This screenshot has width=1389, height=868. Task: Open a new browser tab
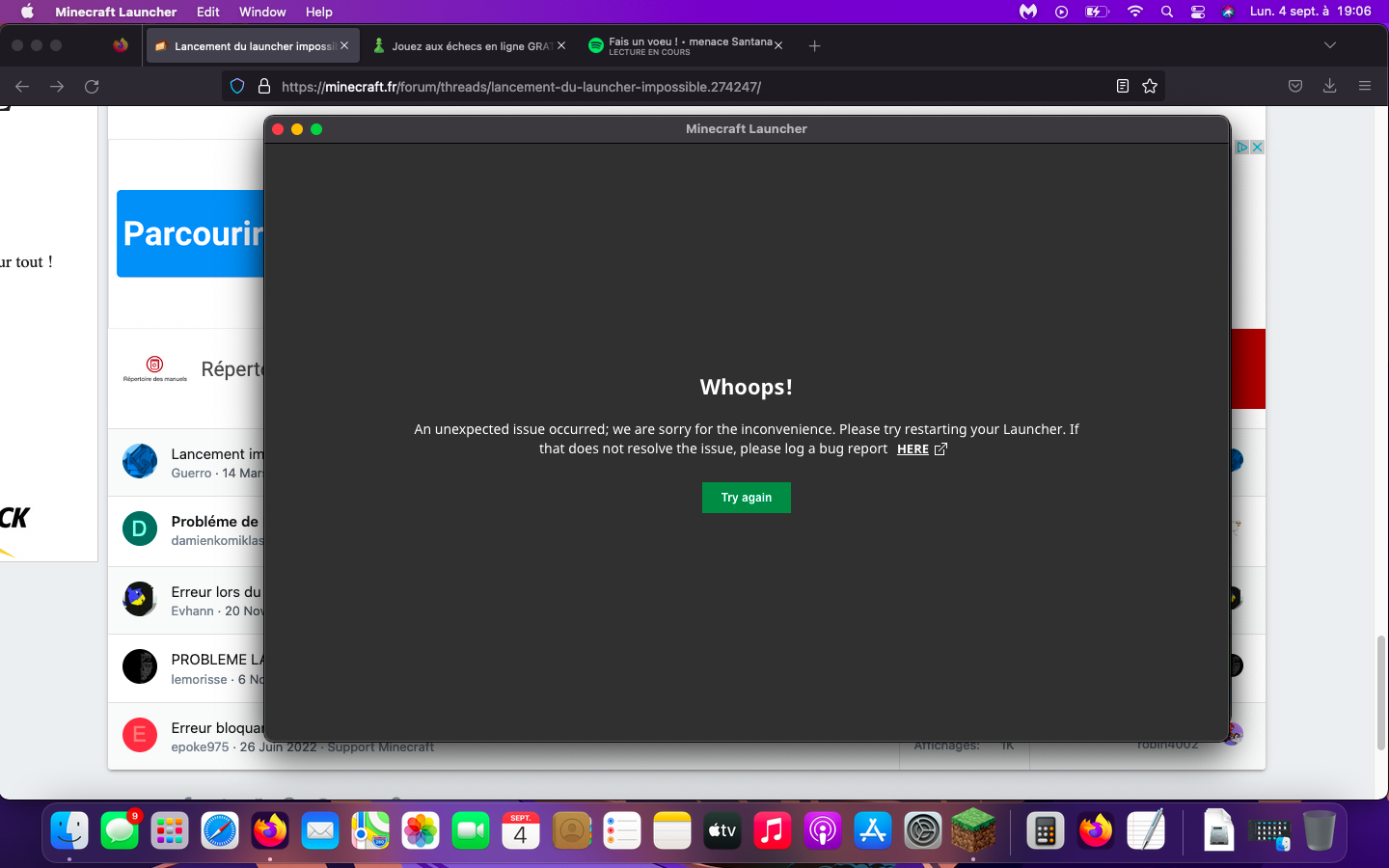(814, 45)
